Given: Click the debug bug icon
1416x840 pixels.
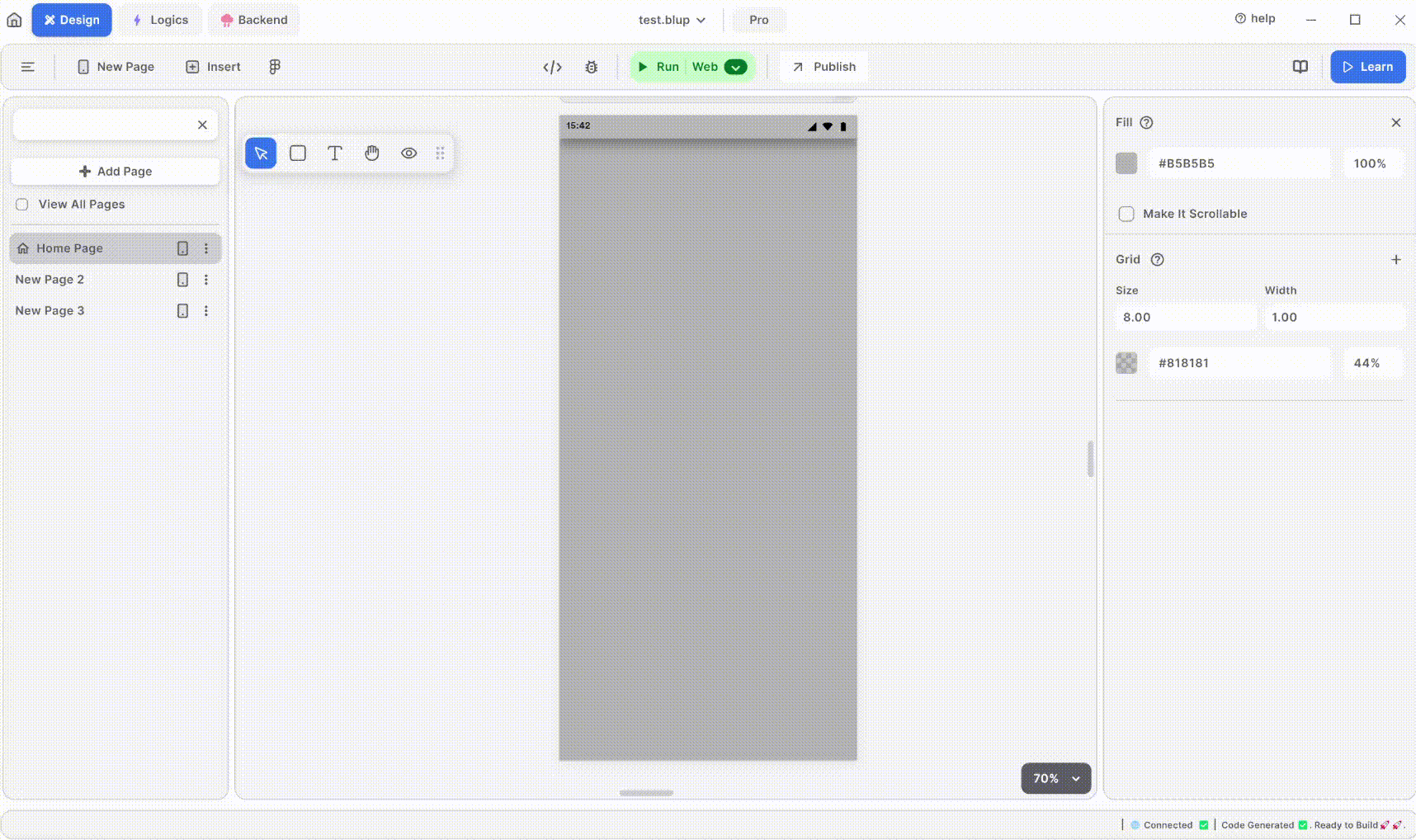Looking at the screenshot, I should [591, 67].
